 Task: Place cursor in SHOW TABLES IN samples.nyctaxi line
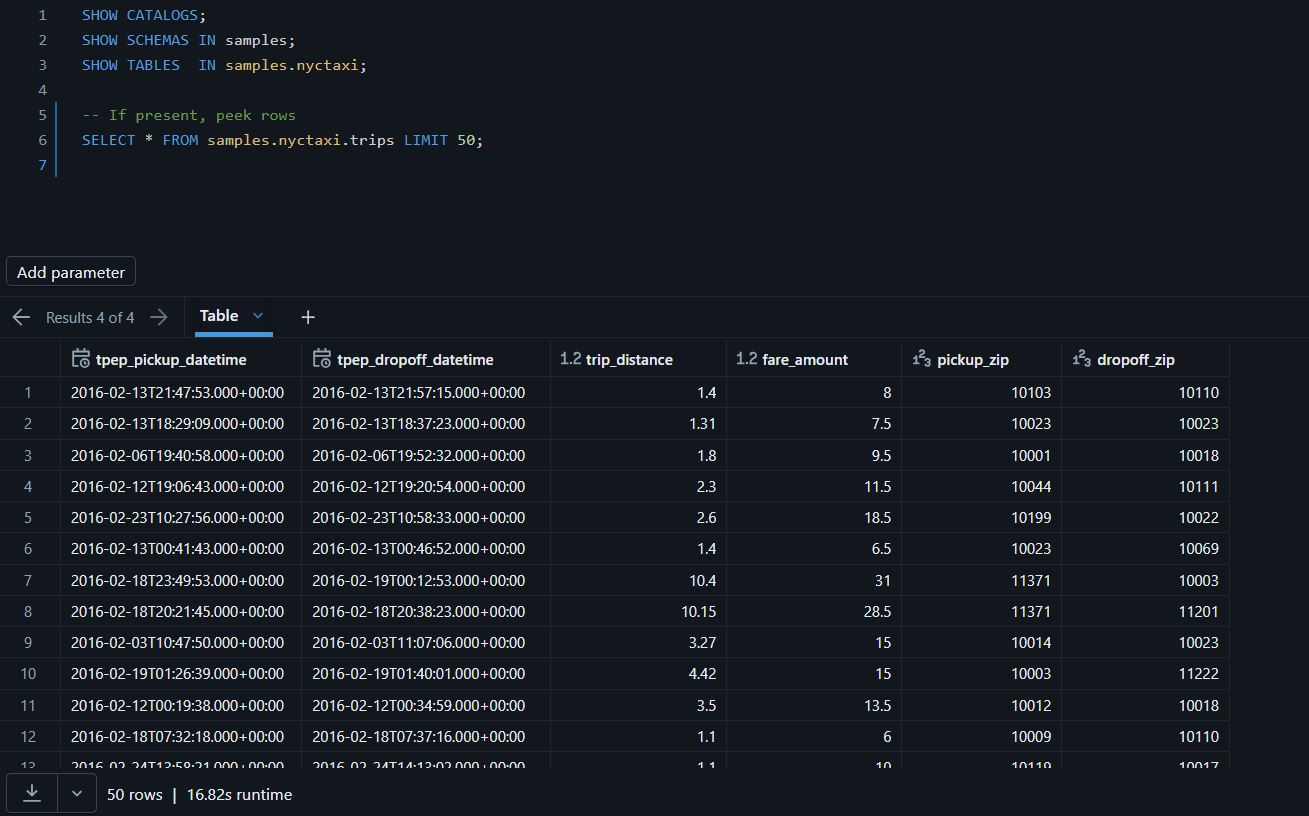tap(225, 65)
